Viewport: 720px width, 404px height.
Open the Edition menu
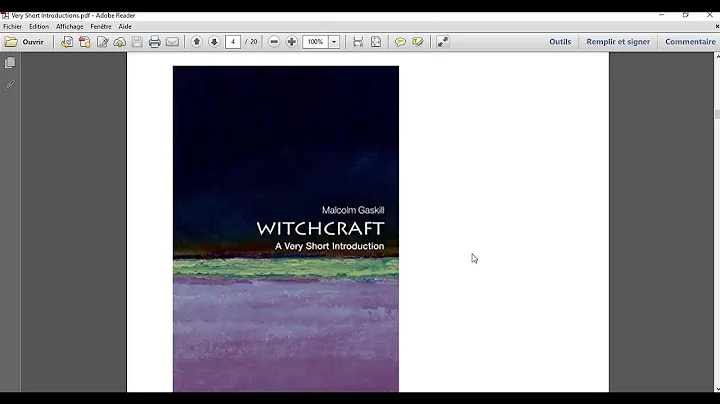(x=39, y=27)
